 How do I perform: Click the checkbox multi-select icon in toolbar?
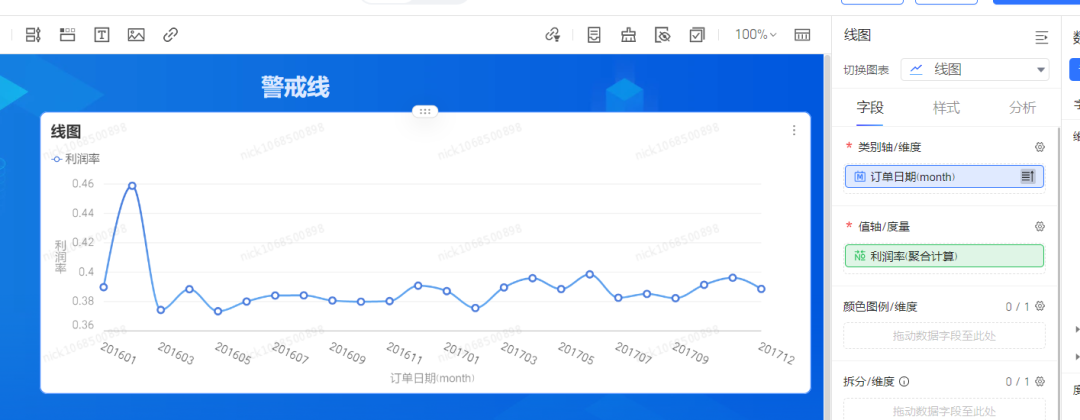coord(697,35)
